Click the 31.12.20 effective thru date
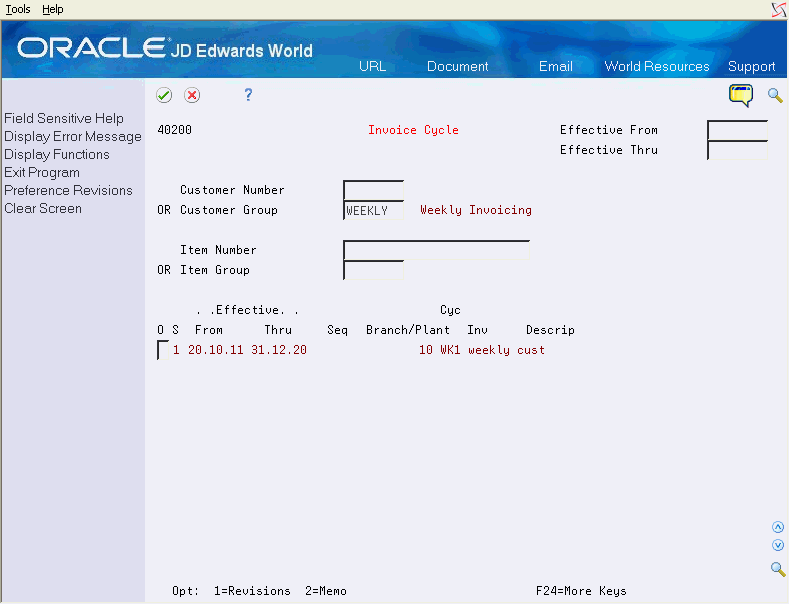This screenshot has height=604, width=789. click(x=279, y=350)
